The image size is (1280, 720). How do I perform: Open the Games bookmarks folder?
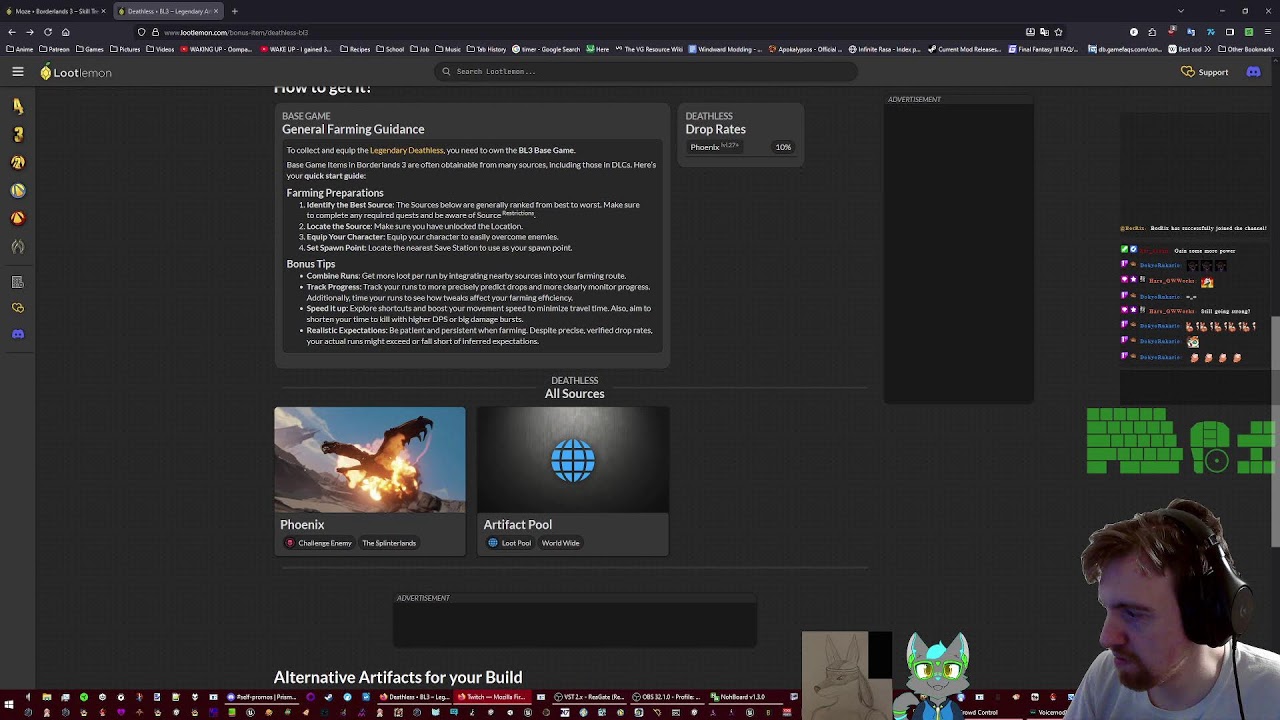pos(90,49)
